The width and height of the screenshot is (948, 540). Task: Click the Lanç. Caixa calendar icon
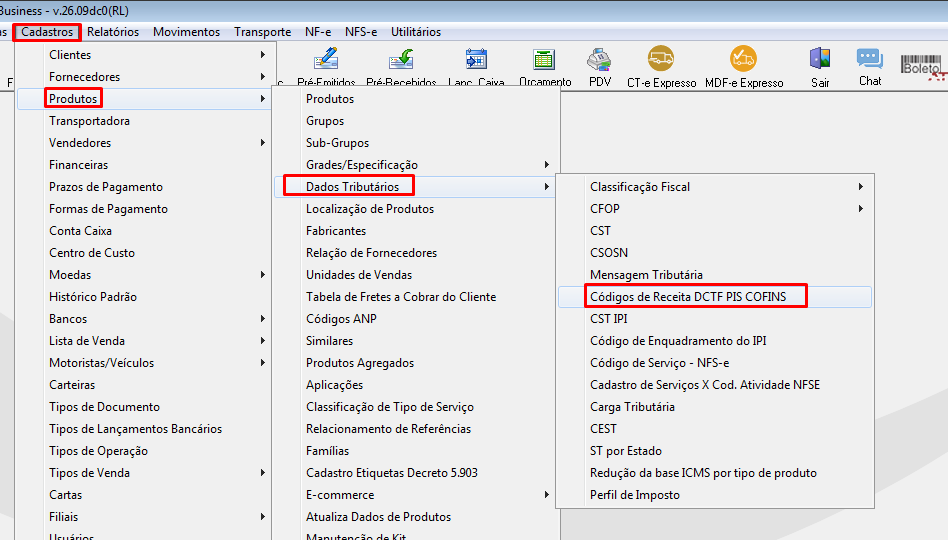pyautogui.click(x=476, y=59)
